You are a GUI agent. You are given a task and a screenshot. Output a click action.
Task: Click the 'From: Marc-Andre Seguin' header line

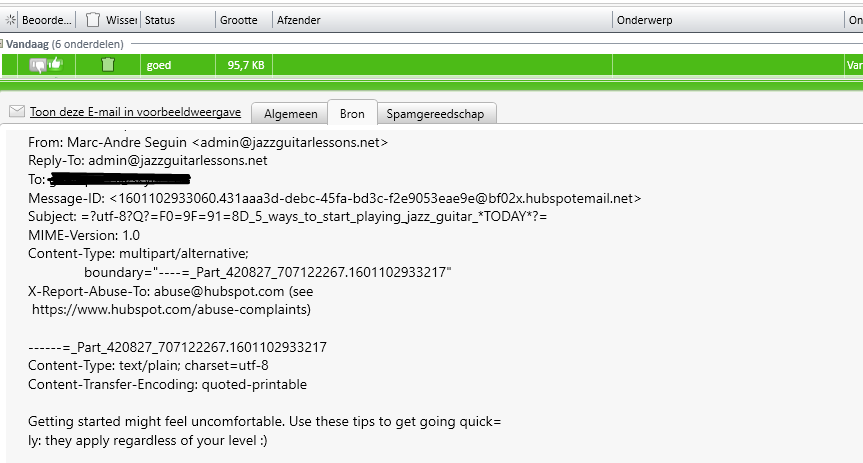click(x=208, y=143)
